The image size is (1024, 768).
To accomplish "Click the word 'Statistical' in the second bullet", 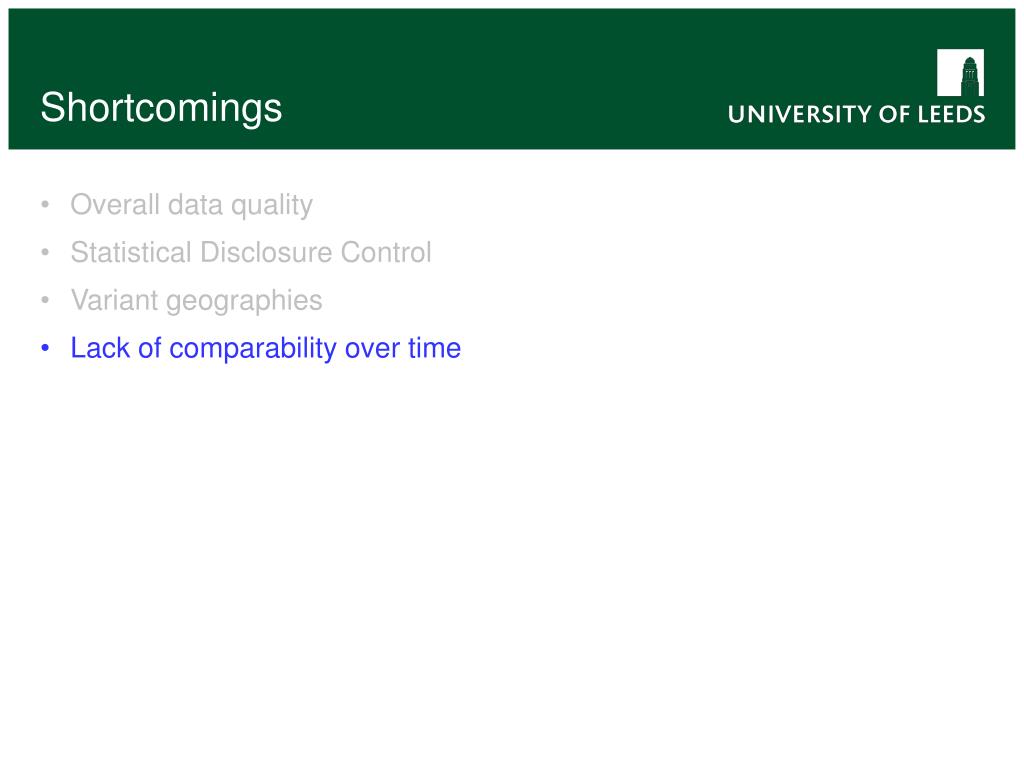I will point(131,252).
